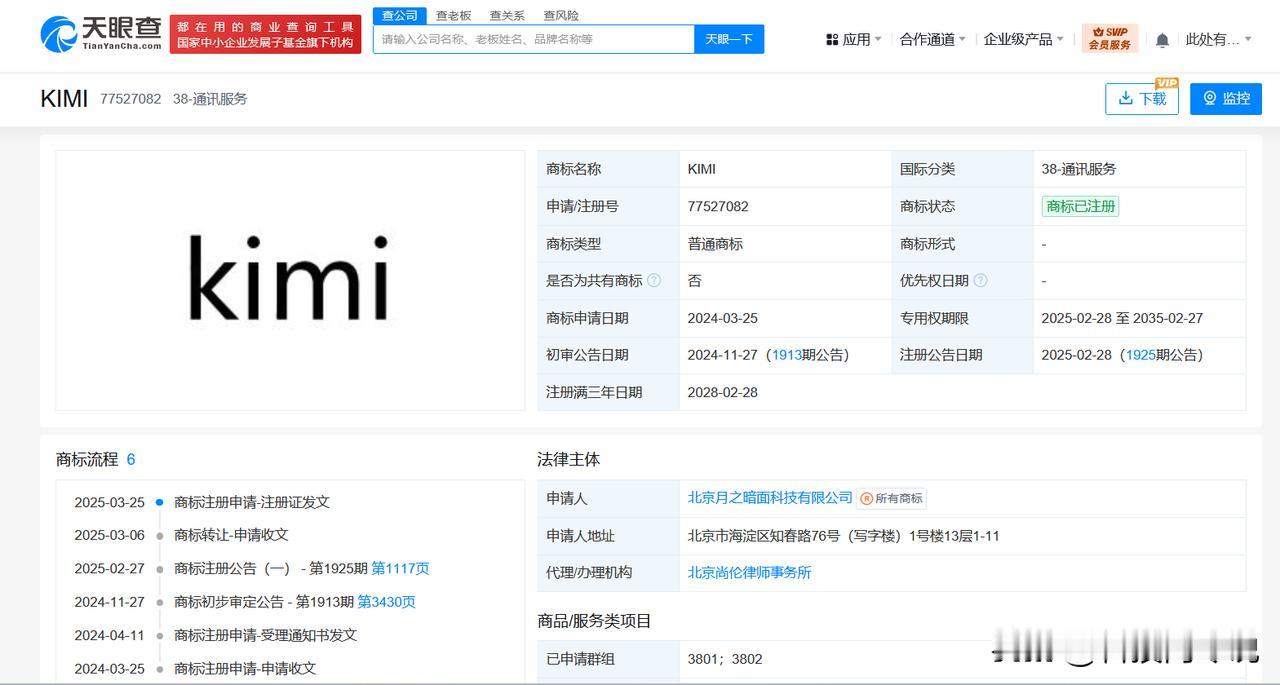
Task: Click 38-通讯服务 in 国际分类 row
Action: 1079,169
